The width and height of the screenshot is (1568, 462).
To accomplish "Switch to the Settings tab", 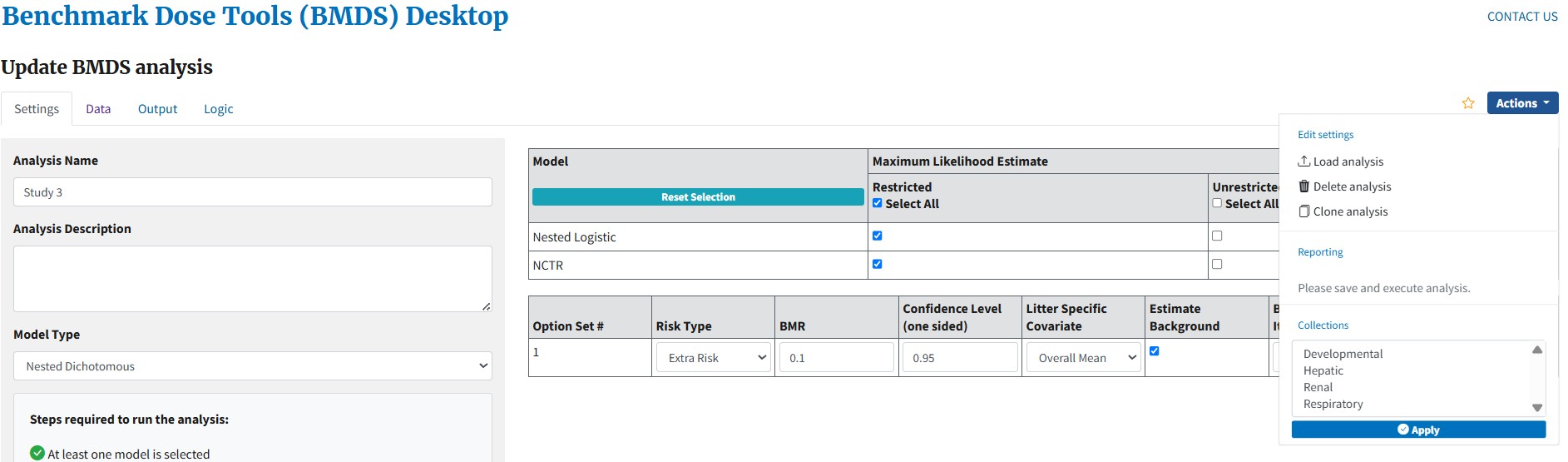I will [x=37, y=109].
